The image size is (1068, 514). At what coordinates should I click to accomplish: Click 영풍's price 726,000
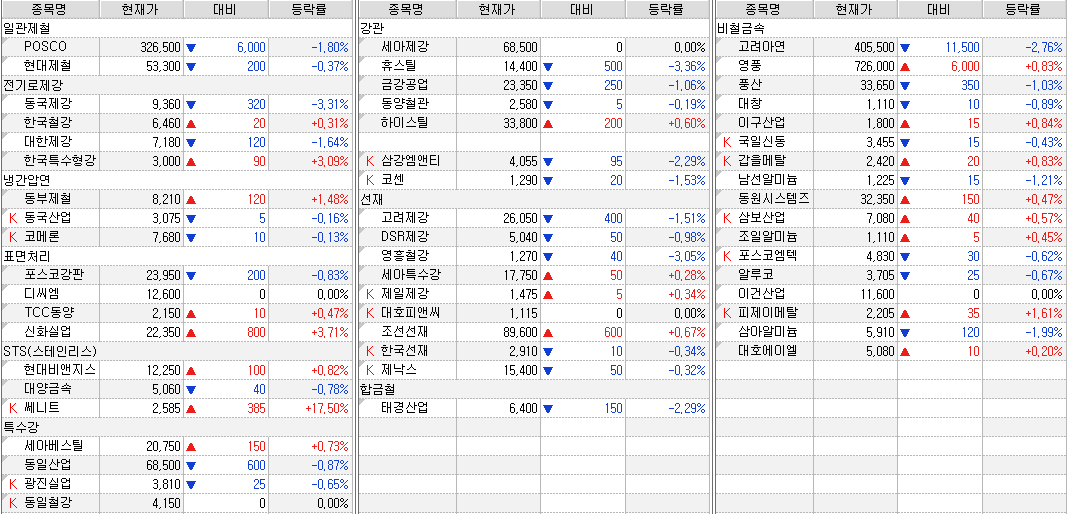(874, 66)
